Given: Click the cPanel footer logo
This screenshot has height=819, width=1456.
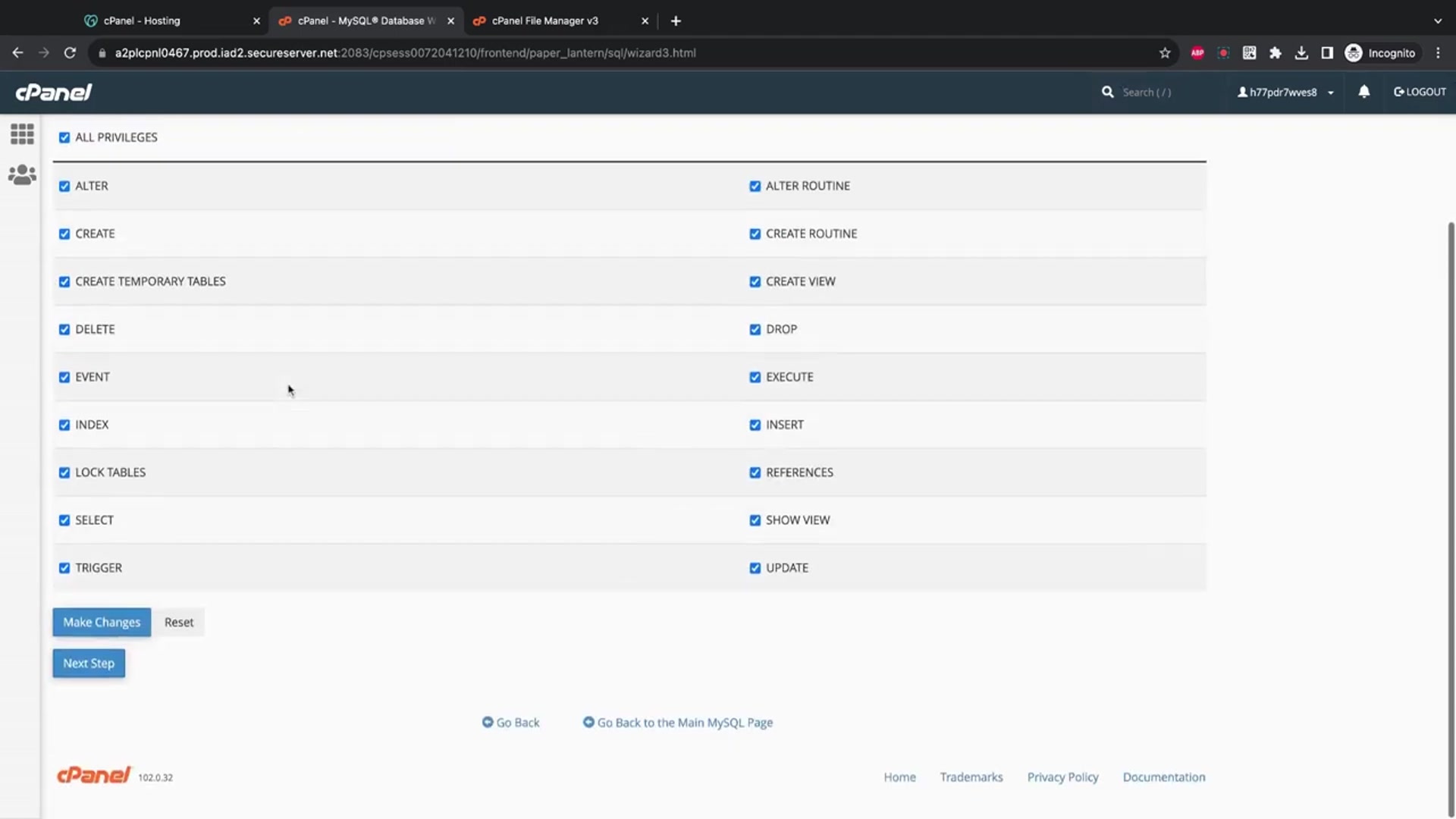Looking at the screenshot, I should pos(94,775).
